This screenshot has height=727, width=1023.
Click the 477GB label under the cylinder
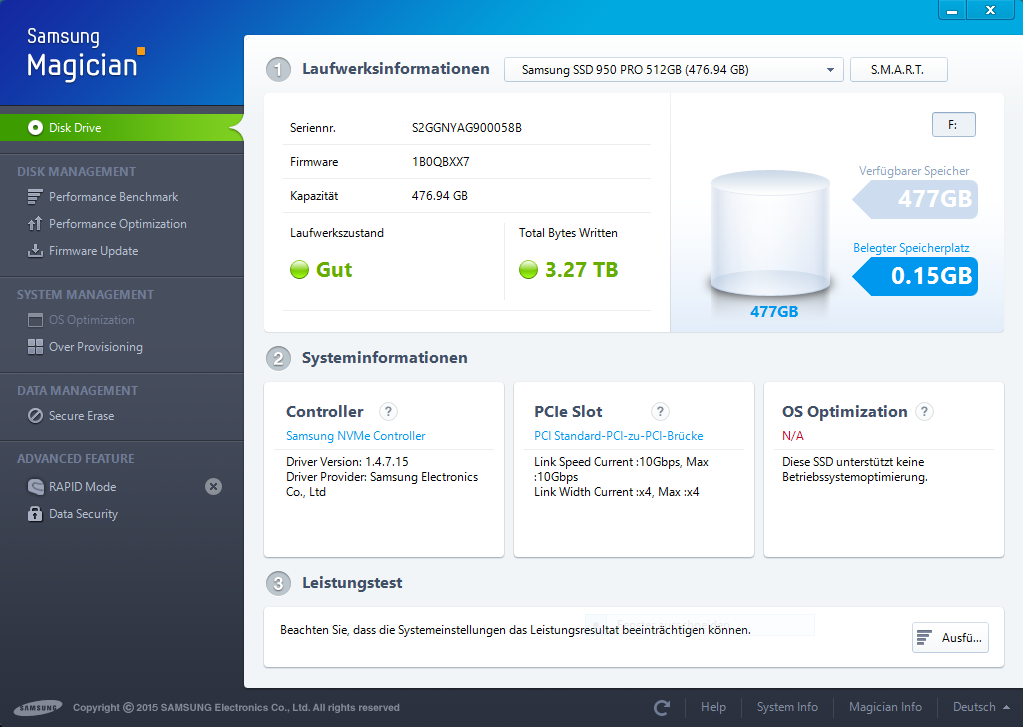pos(774,311)
